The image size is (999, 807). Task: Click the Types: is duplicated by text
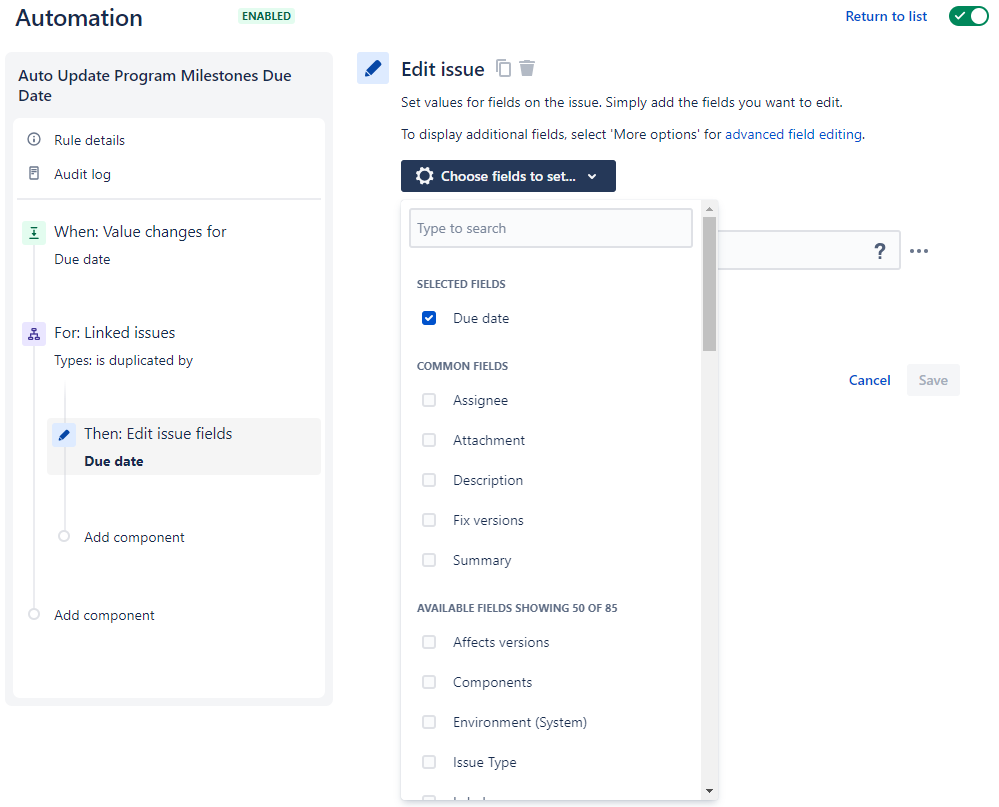(x=124, y=361)
